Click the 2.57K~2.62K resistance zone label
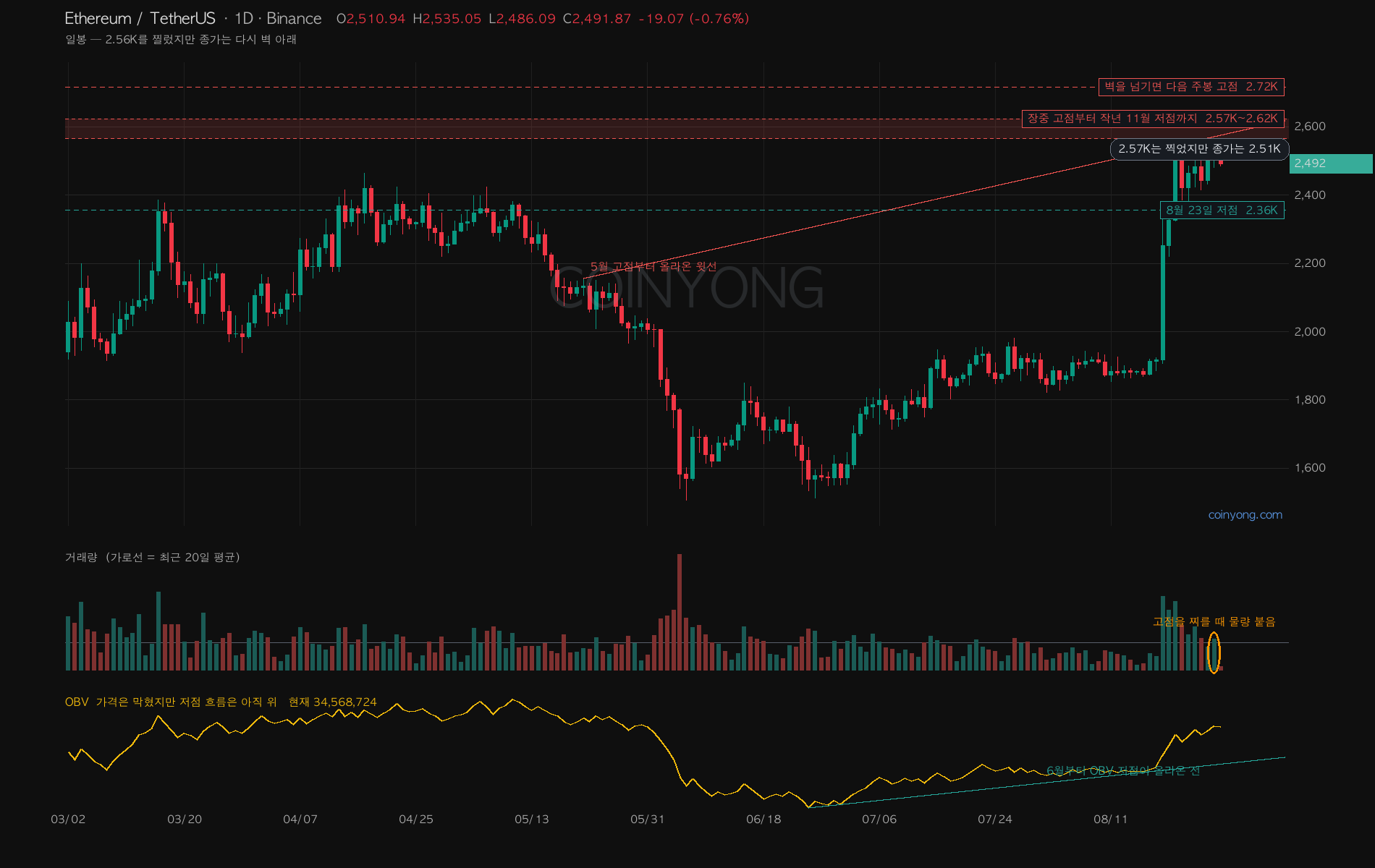Image resolution: width=1375 pixels, height=868 pixels. (x=1153, y=118)
